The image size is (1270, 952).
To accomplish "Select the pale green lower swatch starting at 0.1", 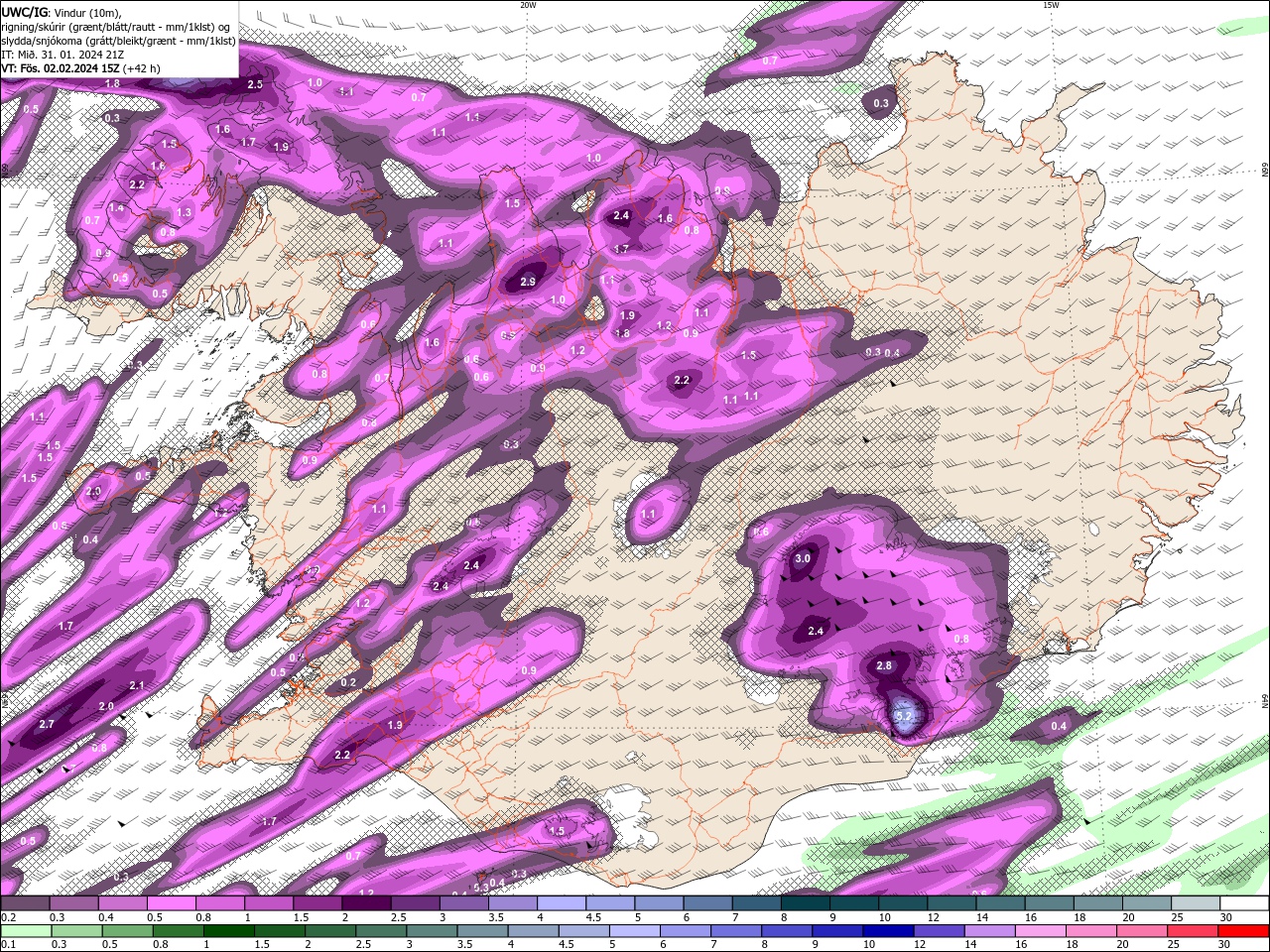I will [x=26, y=931].
